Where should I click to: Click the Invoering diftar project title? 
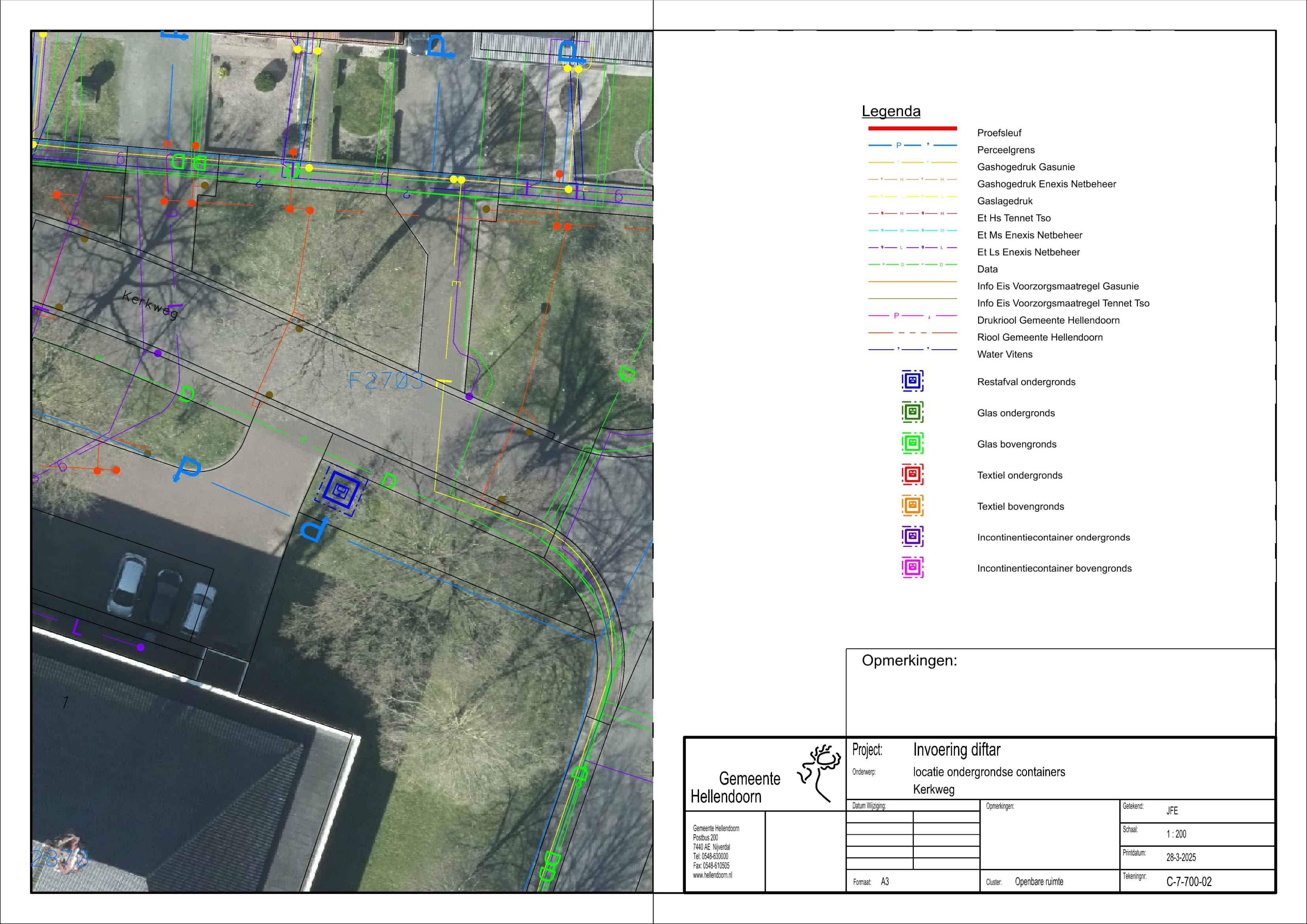tap(956, 750)
